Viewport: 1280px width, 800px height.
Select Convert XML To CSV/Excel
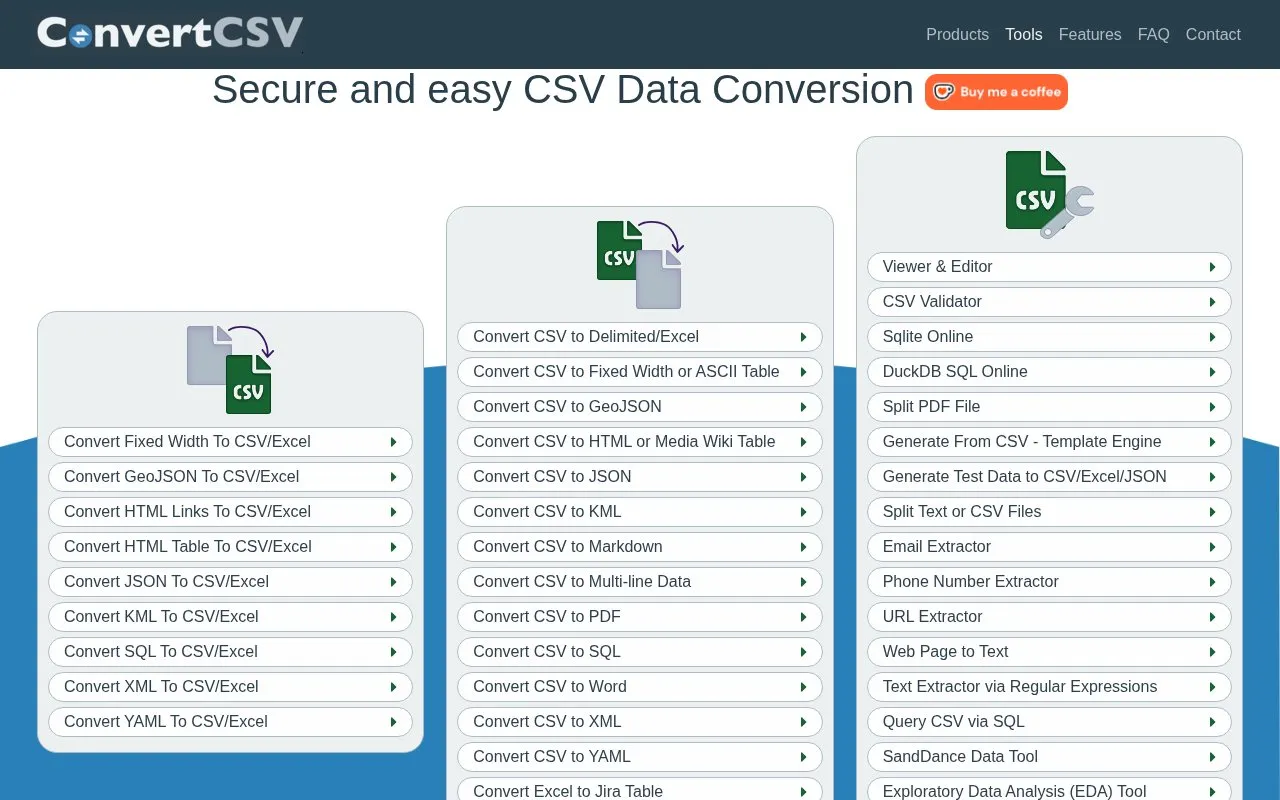coord(230,687)
